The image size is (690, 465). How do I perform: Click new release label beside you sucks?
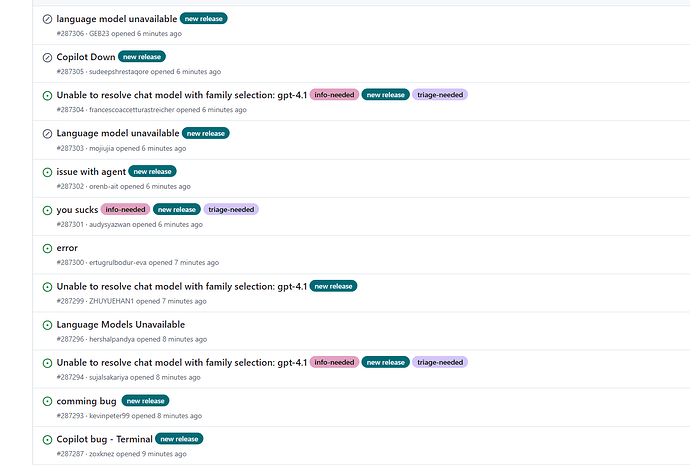point(177,209)
